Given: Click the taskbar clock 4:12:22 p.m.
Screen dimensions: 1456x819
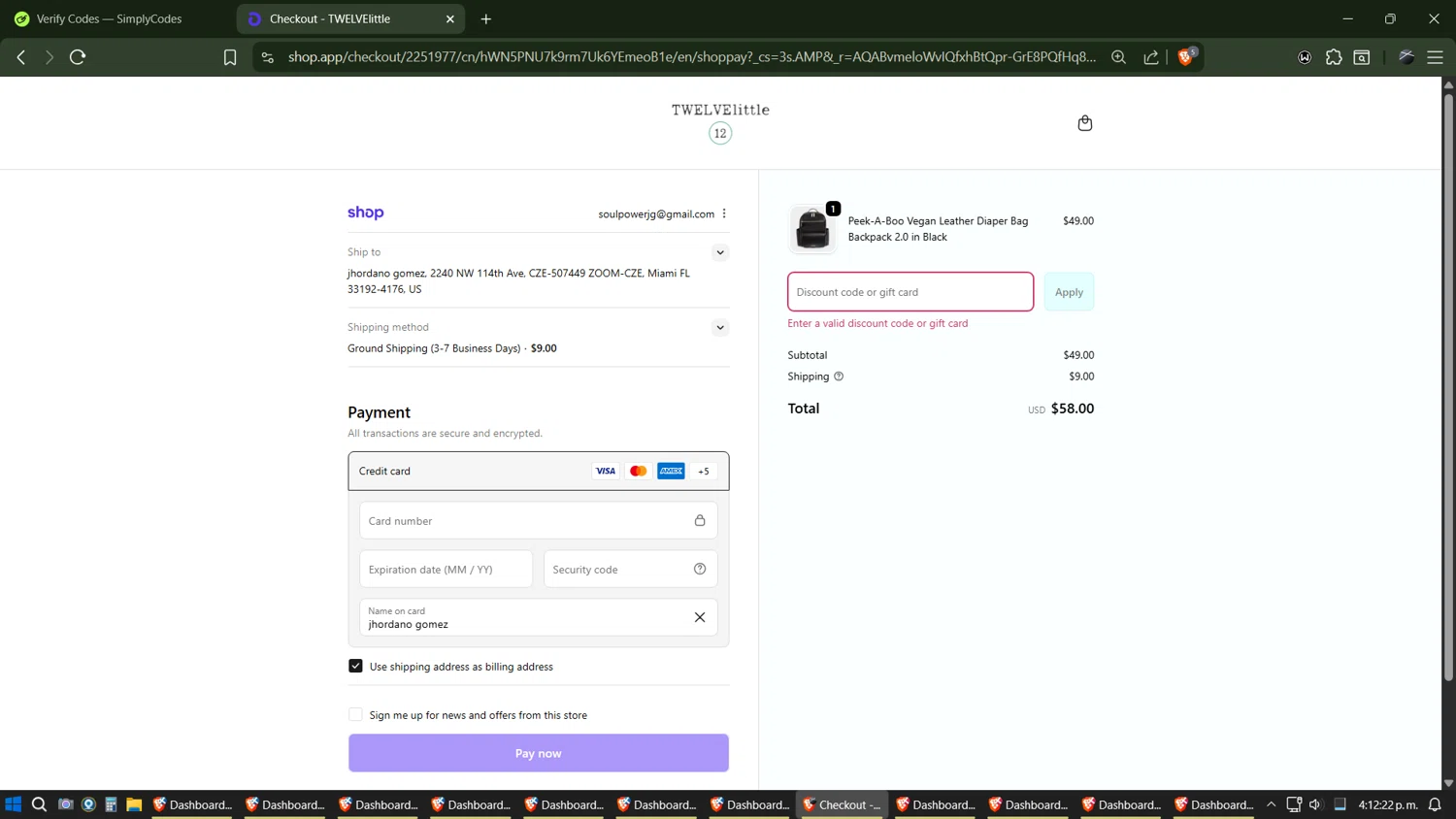Looking at the screenshot, I should (1388, 804).
